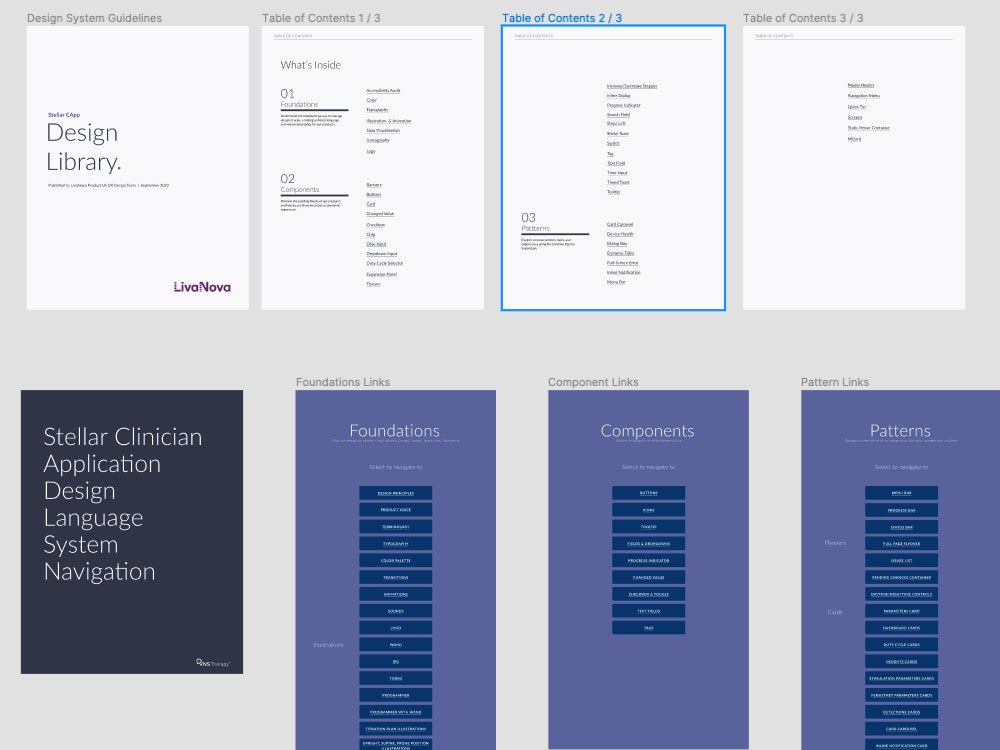
Task: Click the Patterns title in Pattern Links
Action: [x=900, y=430]
